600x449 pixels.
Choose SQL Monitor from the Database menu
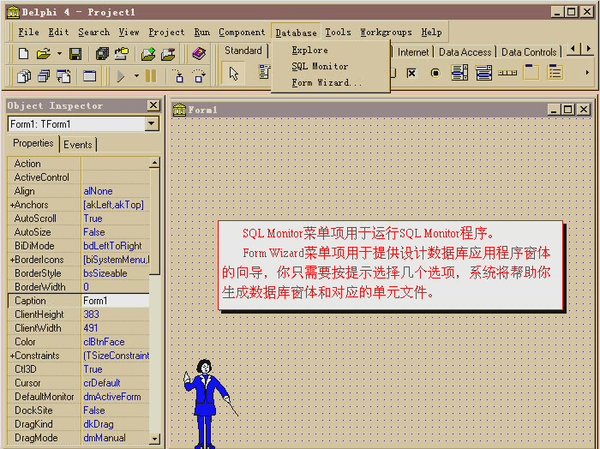coord(319,66)
